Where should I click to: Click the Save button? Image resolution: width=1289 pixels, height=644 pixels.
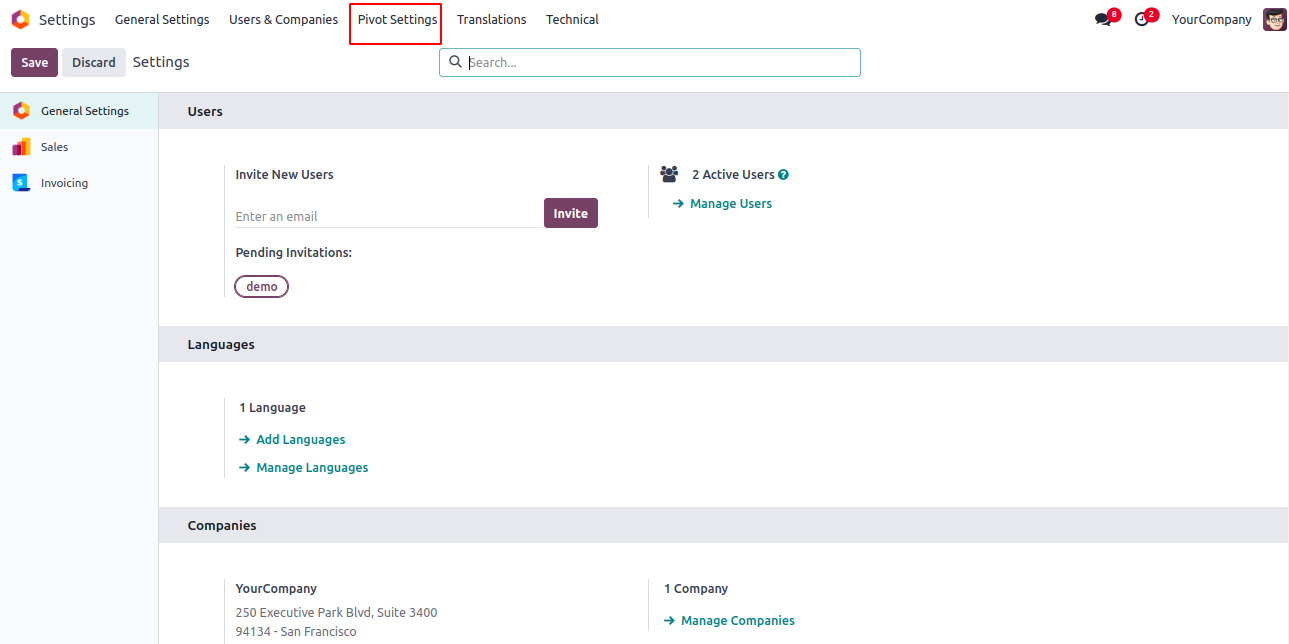coord(34,62)
